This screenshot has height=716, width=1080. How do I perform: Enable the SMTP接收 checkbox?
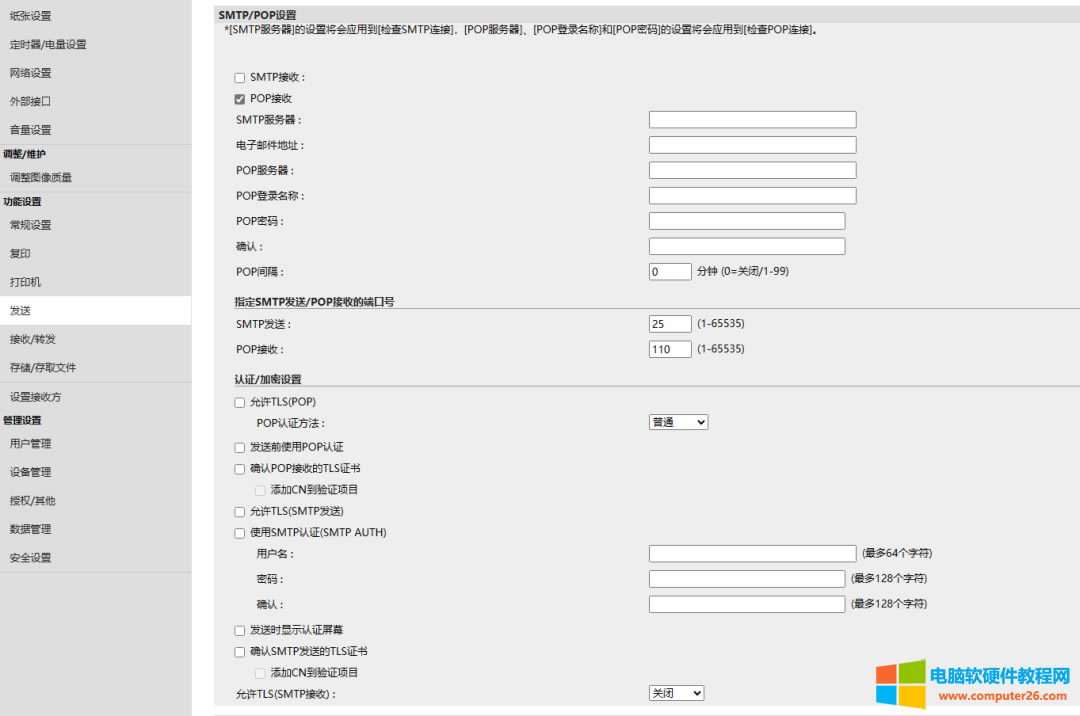pyautogui.click(x=240, y=78)
